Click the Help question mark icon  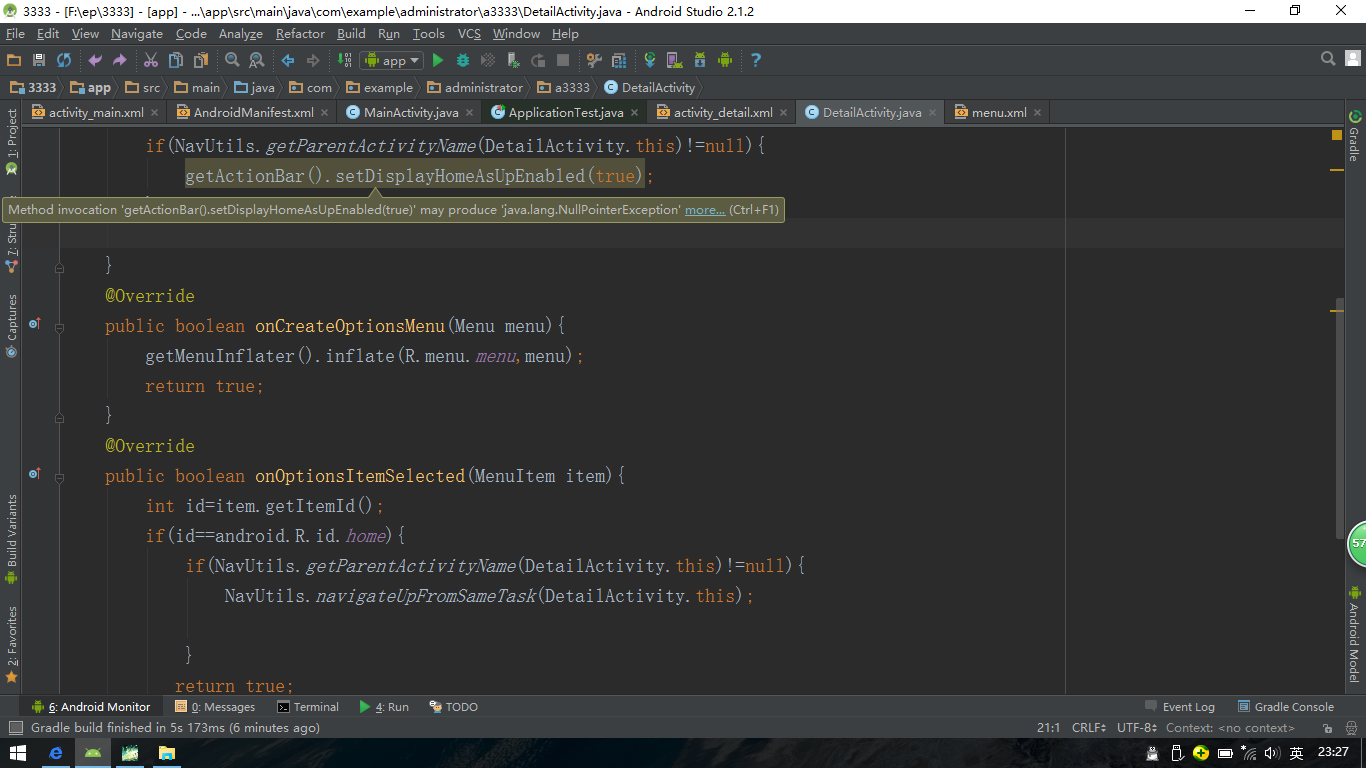[x=756, y=60]
